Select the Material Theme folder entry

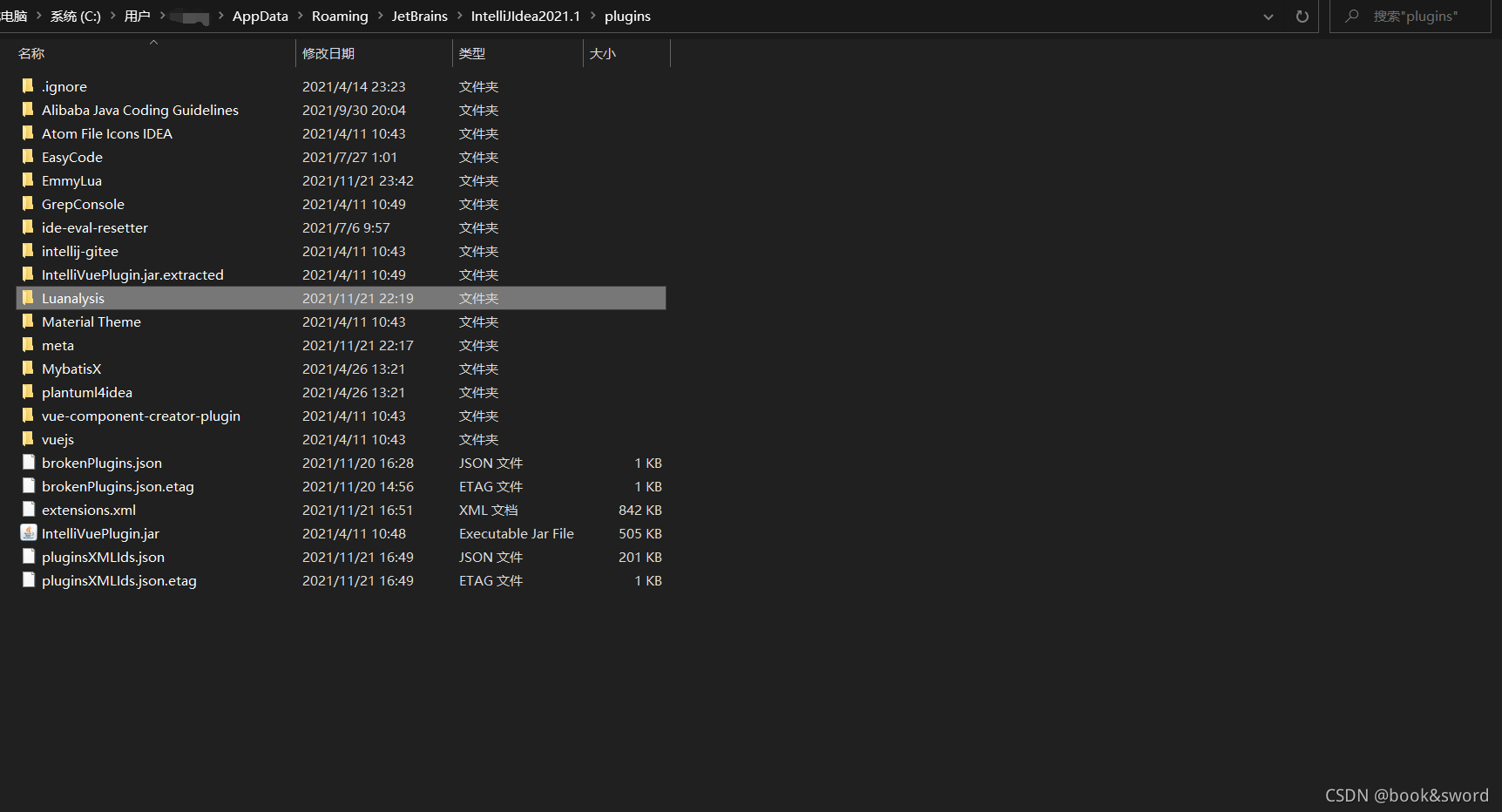pyautogui.click(x=91, y=321)
